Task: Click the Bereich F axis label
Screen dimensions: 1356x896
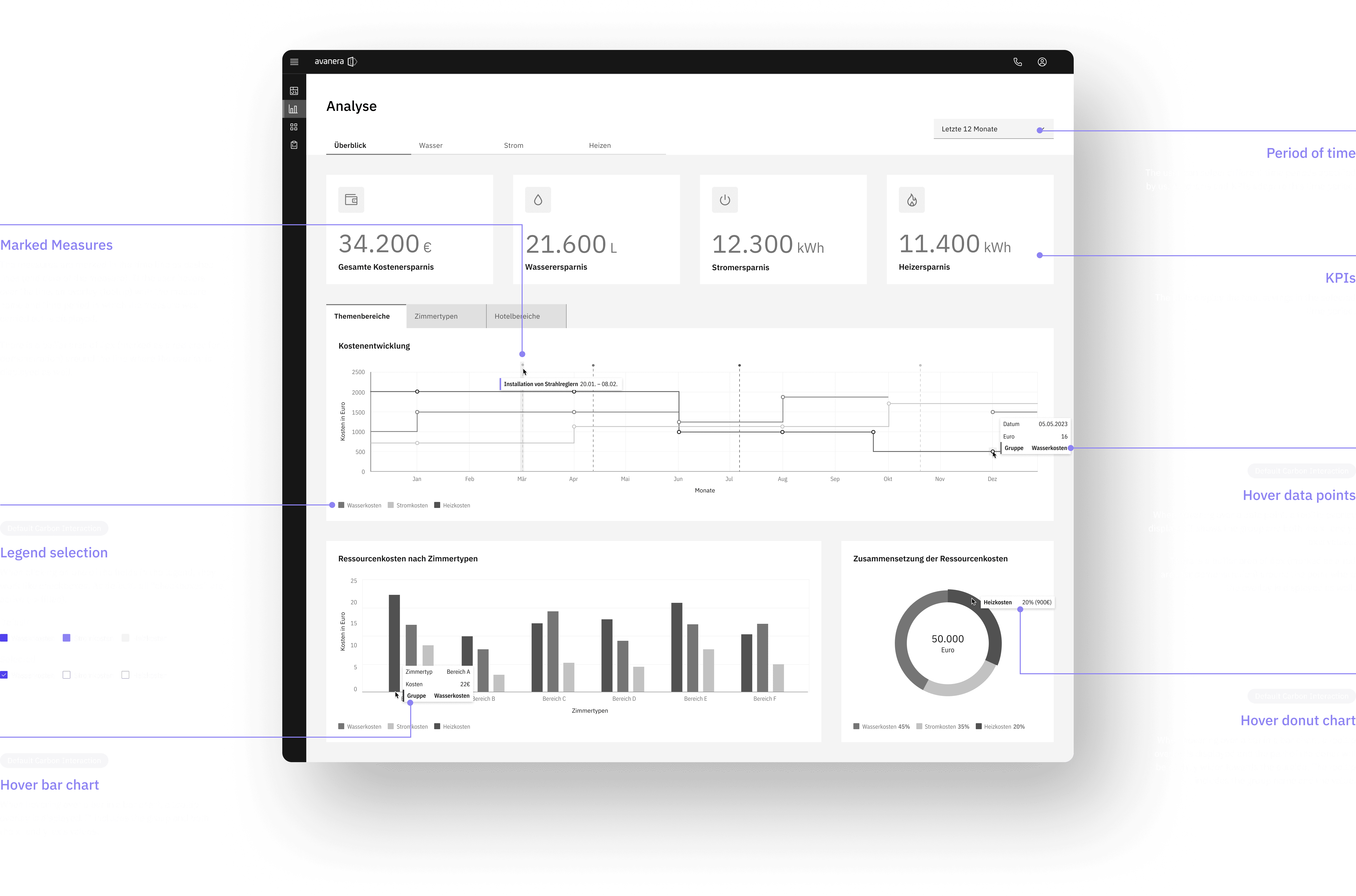Action: point(765,699)
